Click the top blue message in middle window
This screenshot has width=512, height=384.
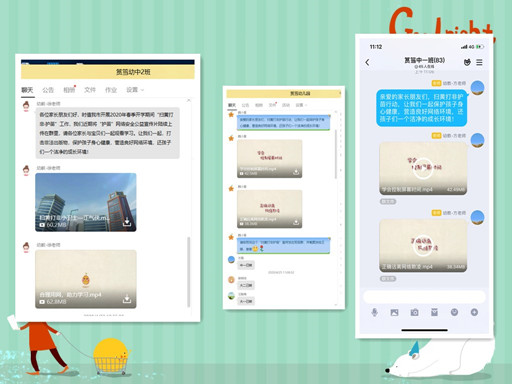point(284,123)
